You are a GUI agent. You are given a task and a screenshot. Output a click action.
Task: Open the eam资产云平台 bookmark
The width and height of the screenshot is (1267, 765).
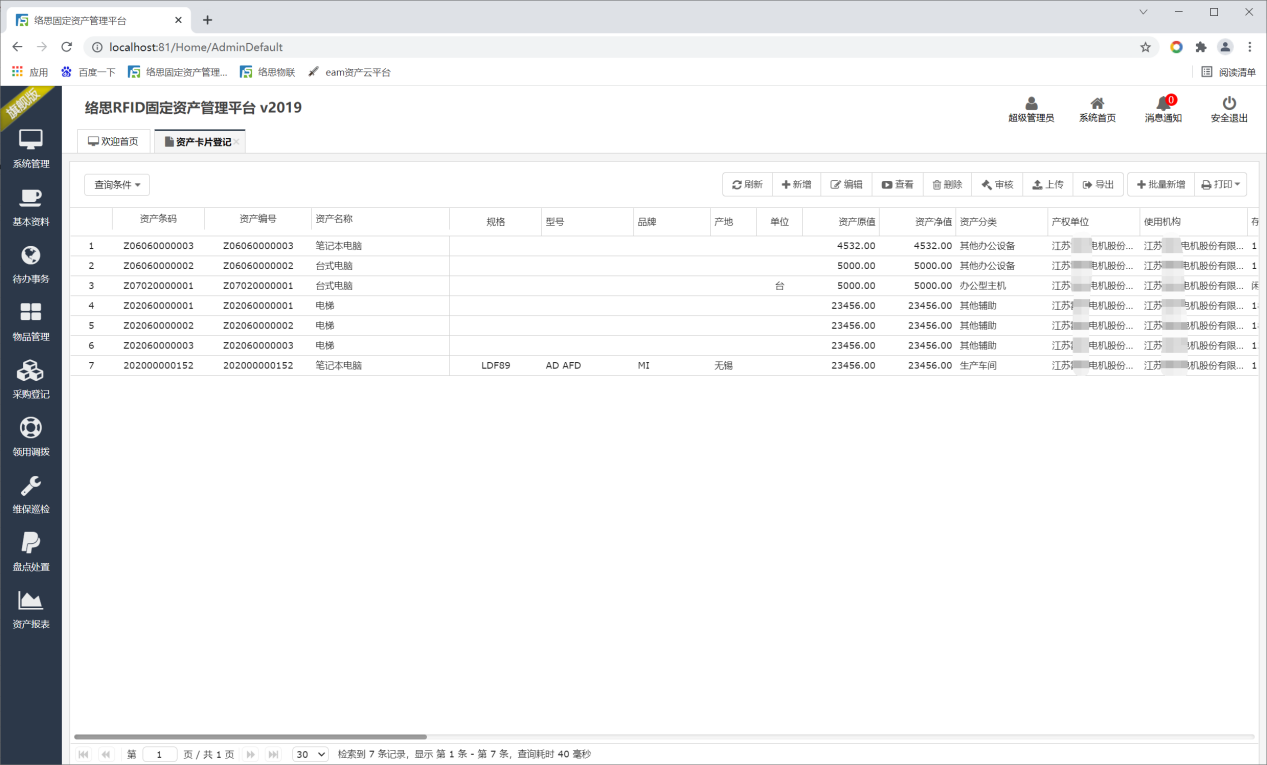349,72
